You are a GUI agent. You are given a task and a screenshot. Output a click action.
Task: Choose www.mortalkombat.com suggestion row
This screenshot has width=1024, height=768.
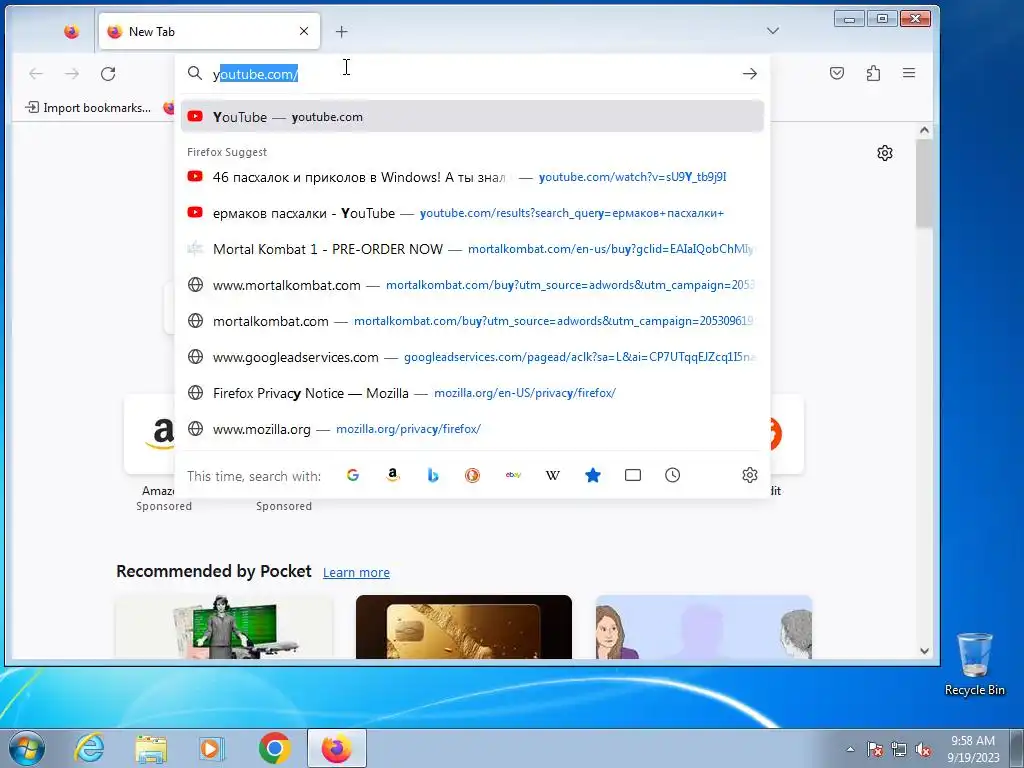[472, 285]
